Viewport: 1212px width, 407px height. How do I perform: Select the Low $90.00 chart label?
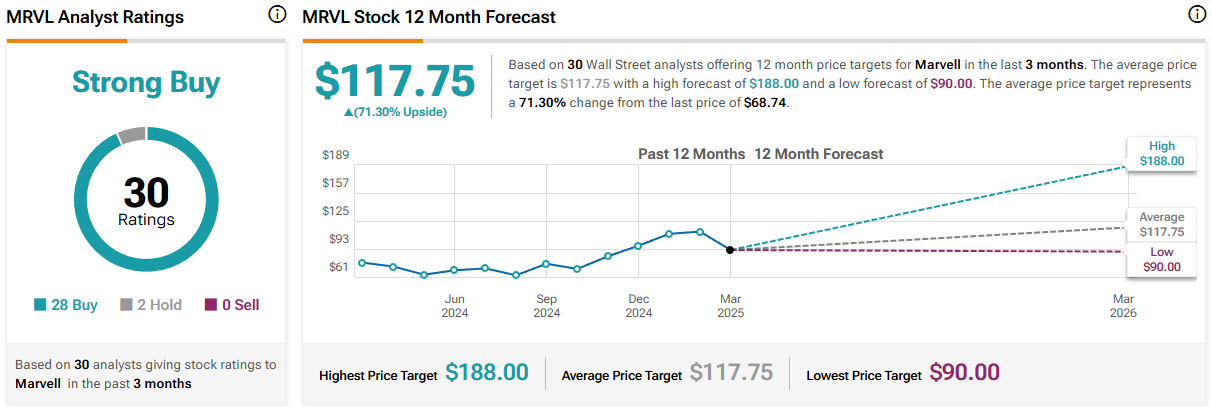1162,259
